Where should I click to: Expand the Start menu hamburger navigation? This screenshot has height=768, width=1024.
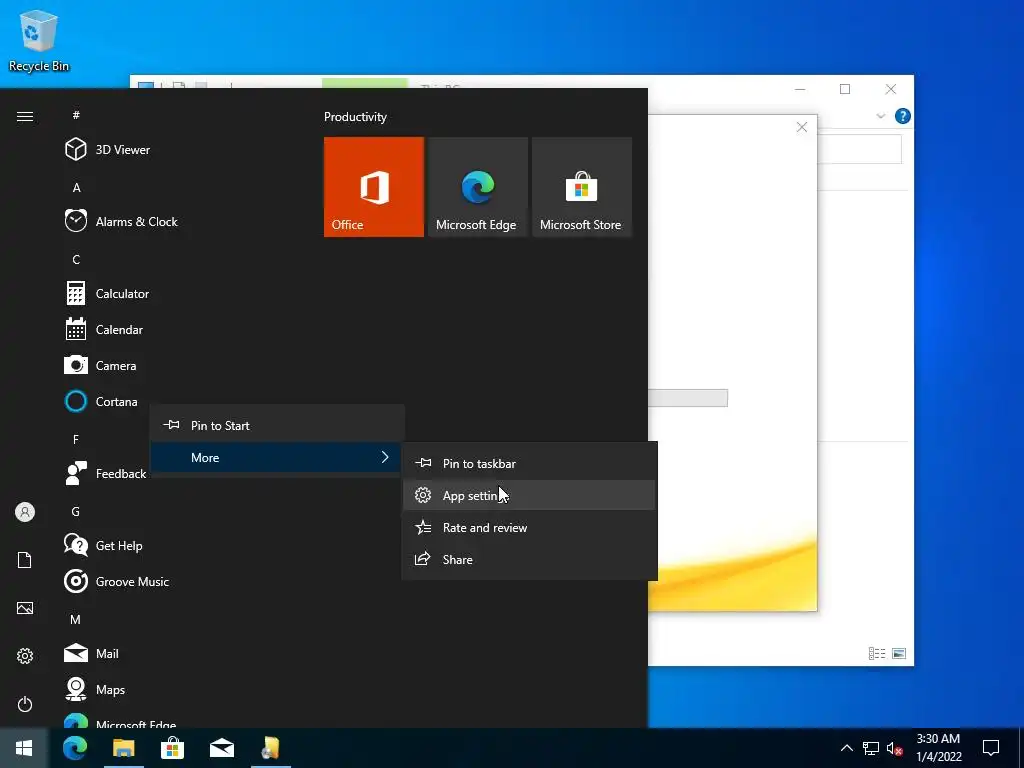coord(25,116)
